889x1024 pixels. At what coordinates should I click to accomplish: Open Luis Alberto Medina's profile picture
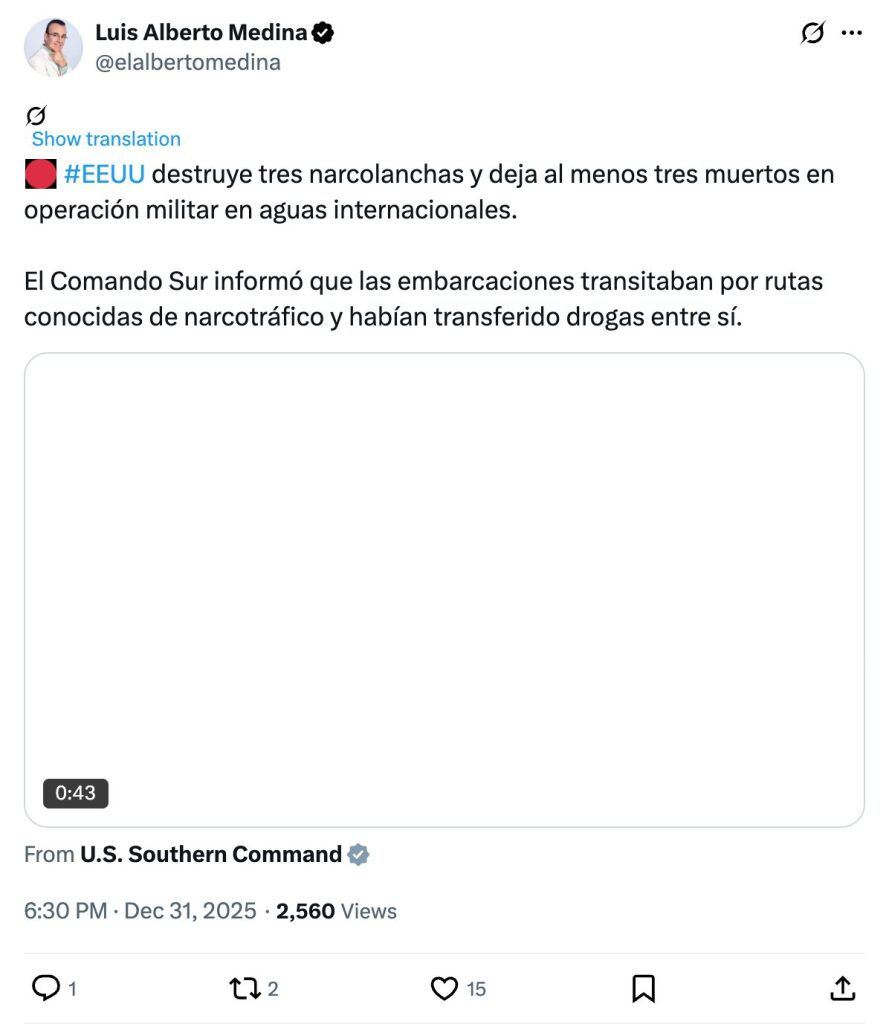tap(53, 47)
